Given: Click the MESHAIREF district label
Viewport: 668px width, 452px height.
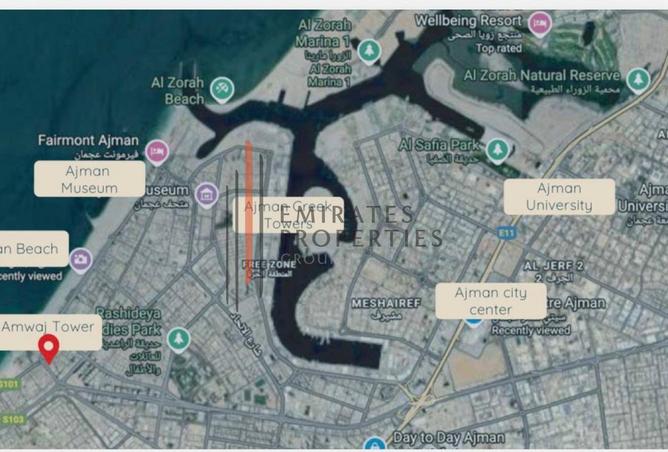Looking at the screenshot, I should pyautogui.click(x=386, y=303).
